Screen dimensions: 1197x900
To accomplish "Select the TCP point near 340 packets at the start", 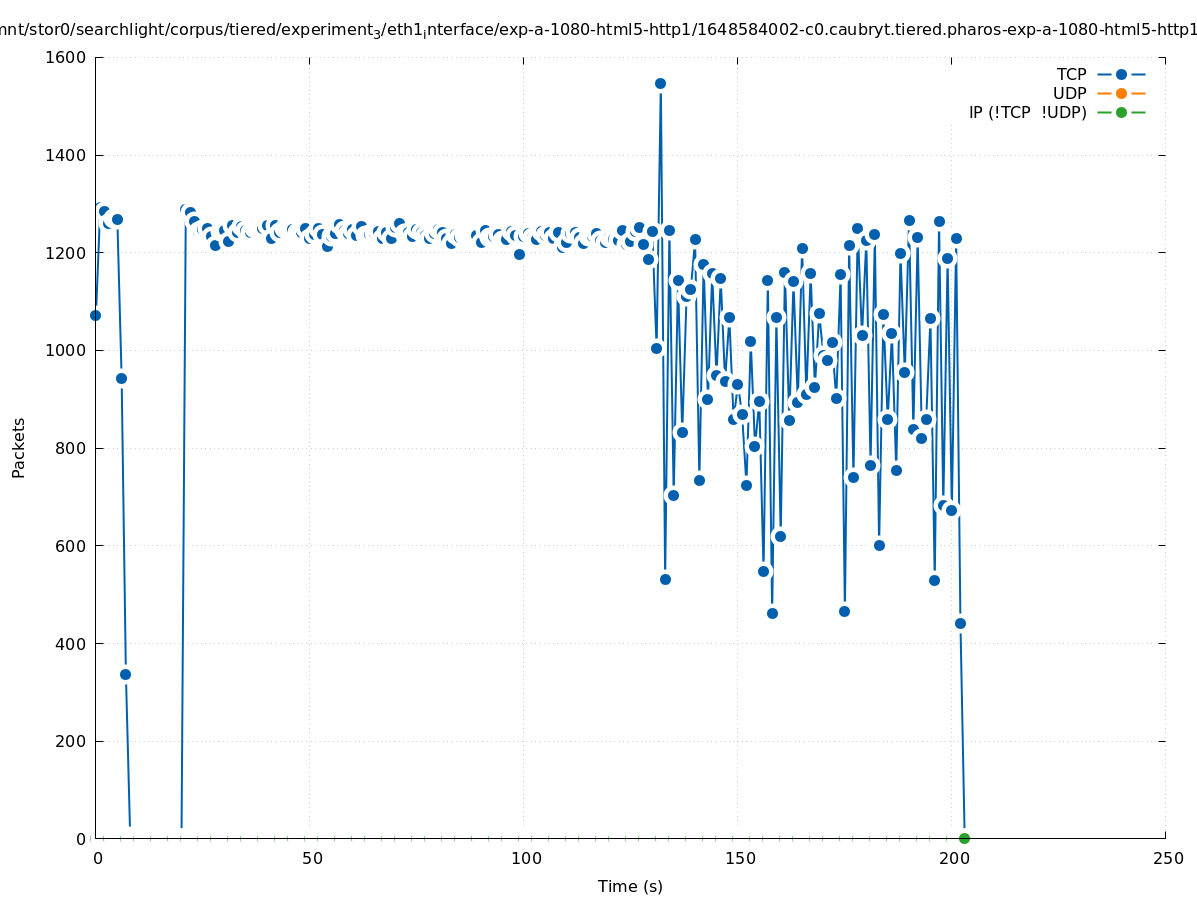I will tap(125, 674).
